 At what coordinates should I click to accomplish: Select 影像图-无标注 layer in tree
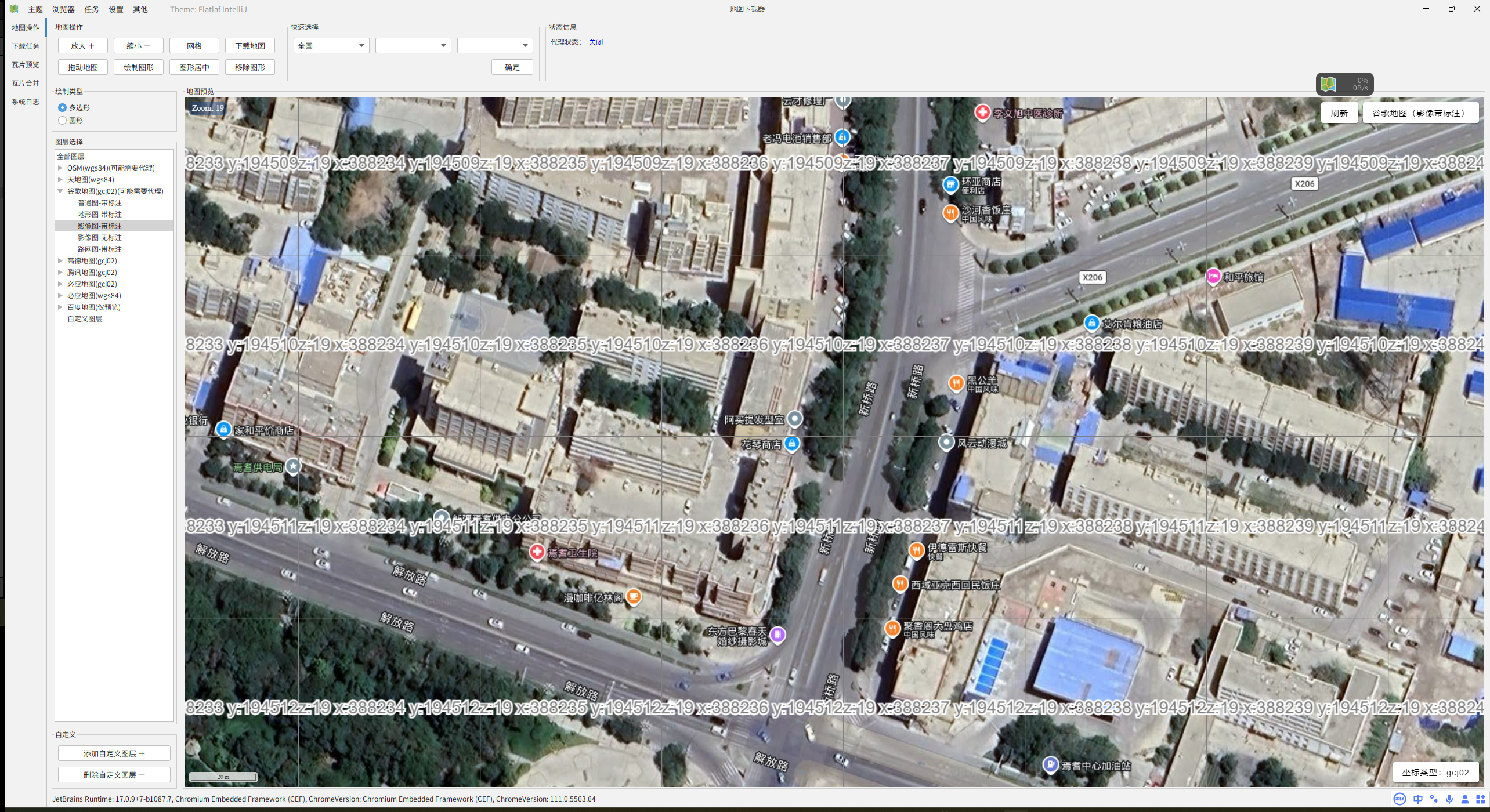[x=100, y=237]
